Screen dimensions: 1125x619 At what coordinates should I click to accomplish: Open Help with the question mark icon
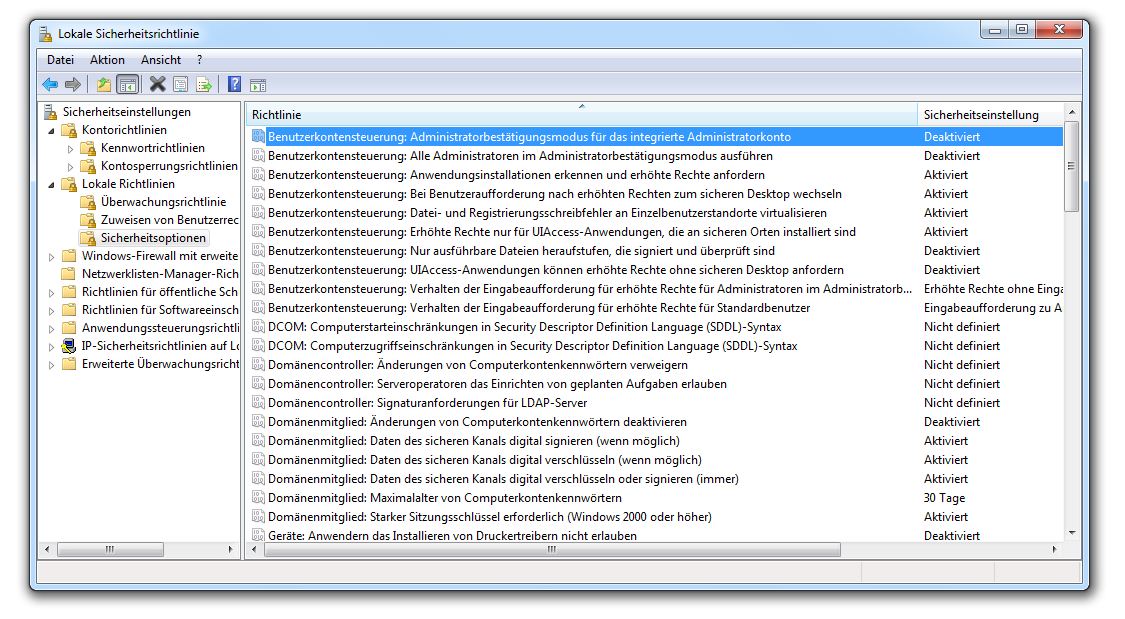[234, 85]
